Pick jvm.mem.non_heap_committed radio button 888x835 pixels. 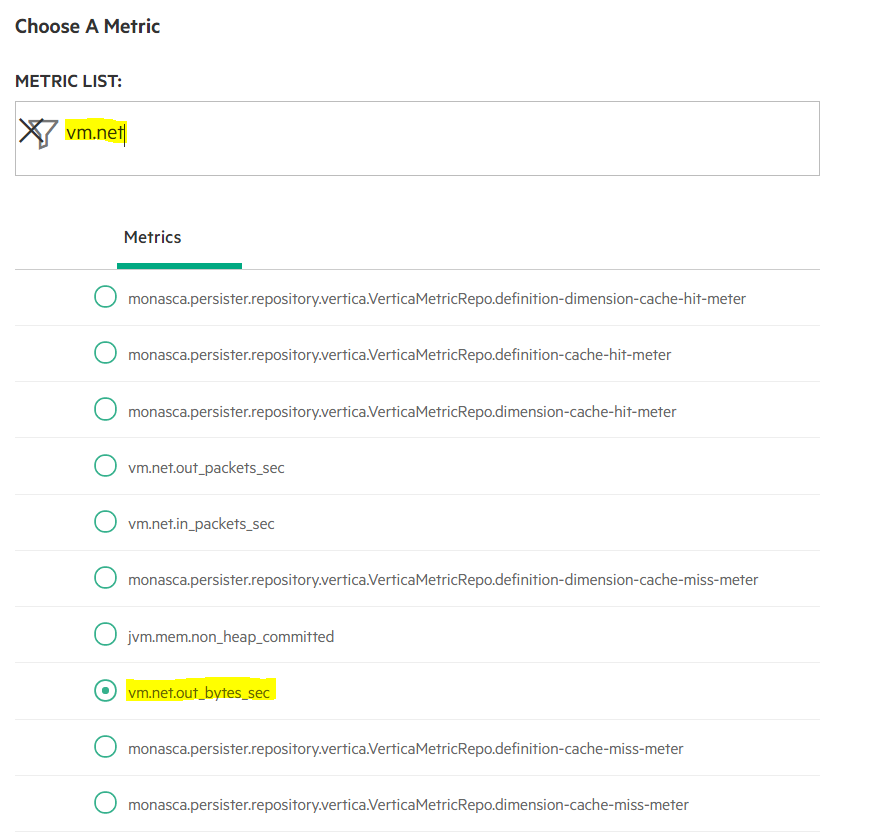(105, 634)
